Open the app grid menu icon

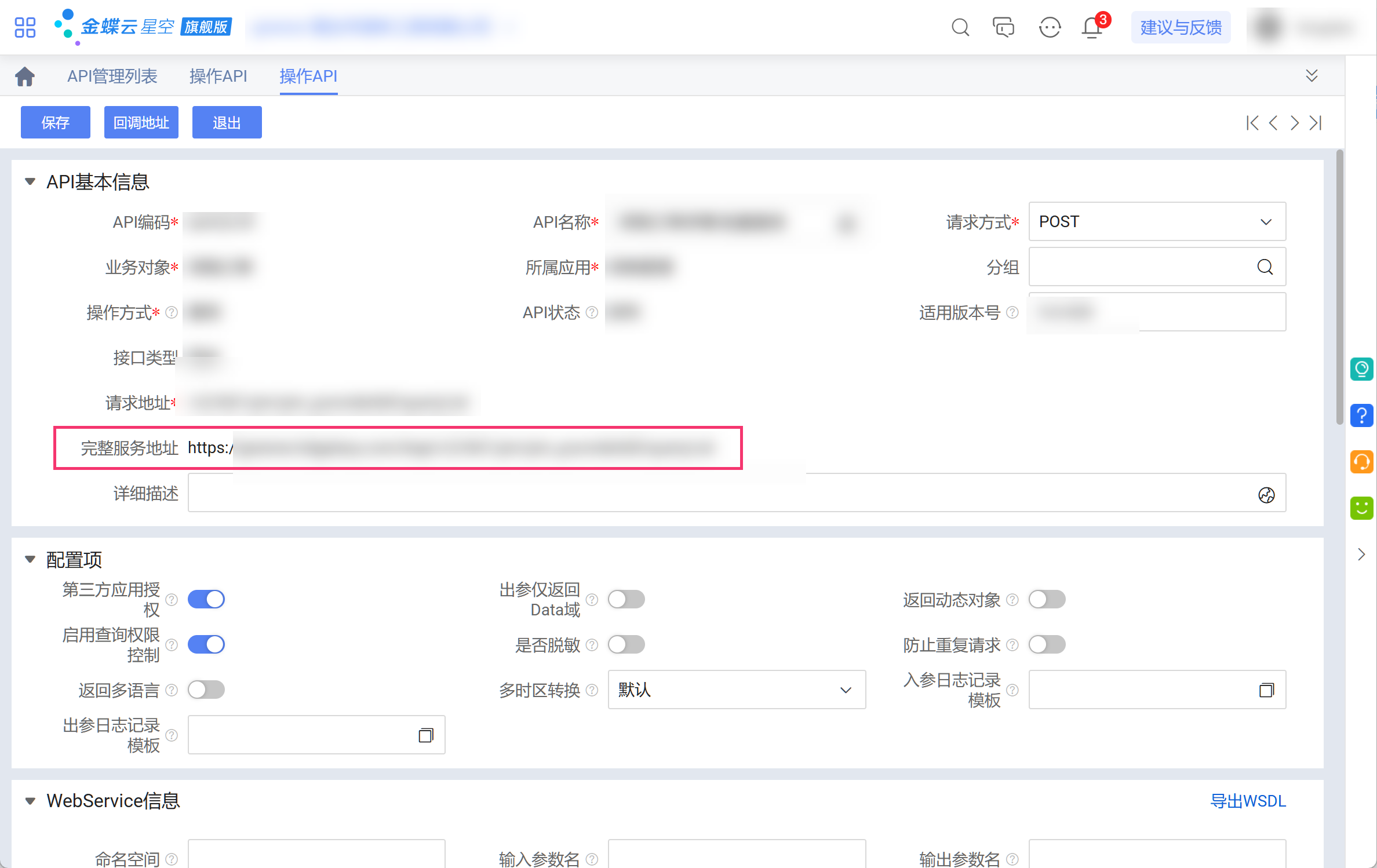(25, 27)
